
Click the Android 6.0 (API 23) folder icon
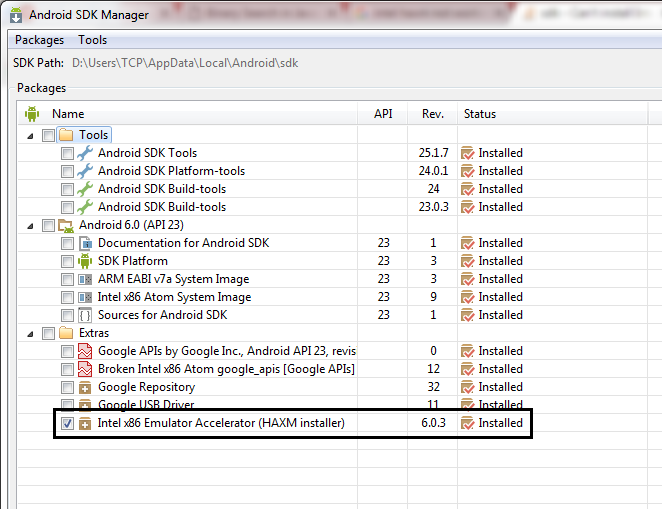66,225
